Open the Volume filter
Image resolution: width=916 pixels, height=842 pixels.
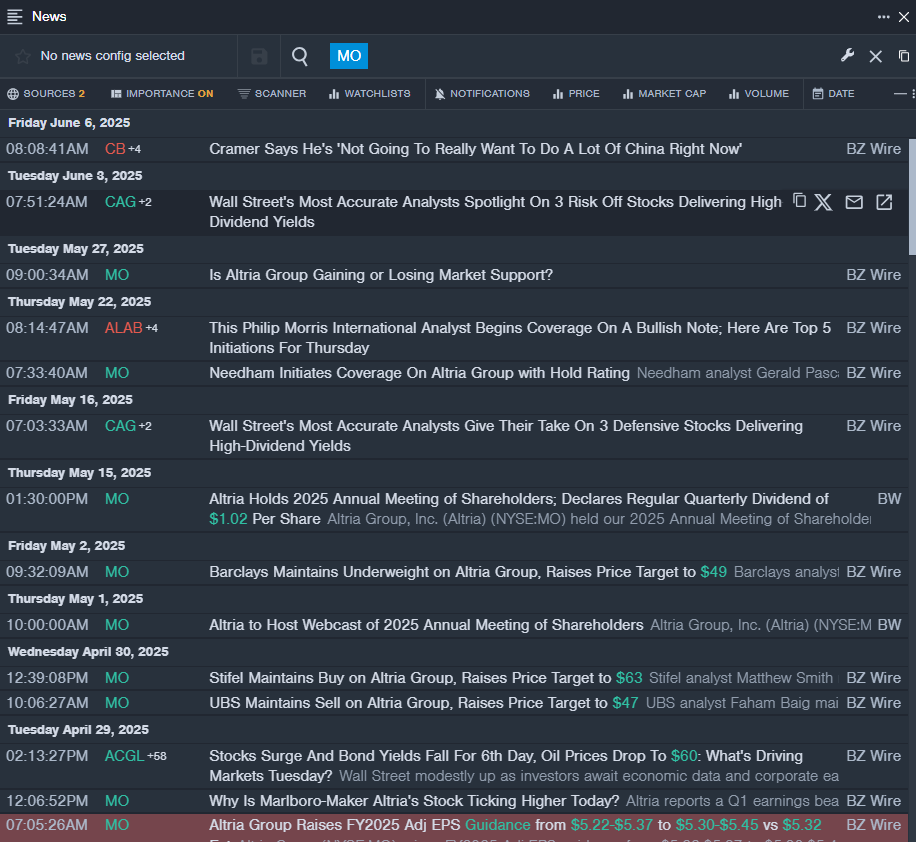tap(758, 93)
